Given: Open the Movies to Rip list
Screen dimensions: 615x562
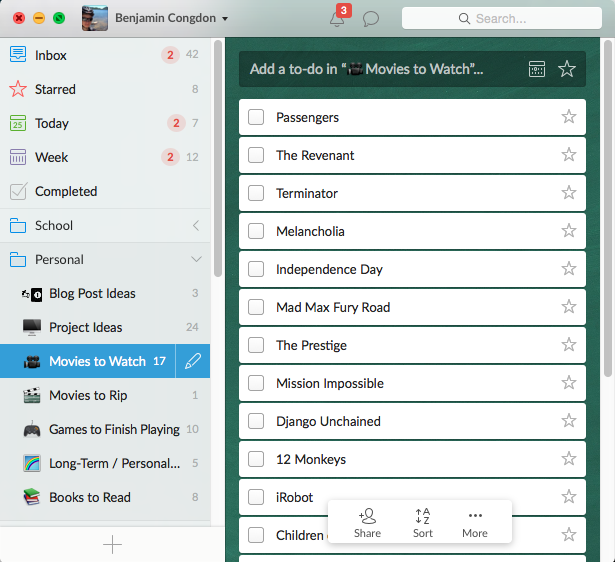Looking at the screenshot, I should point(105,395).
